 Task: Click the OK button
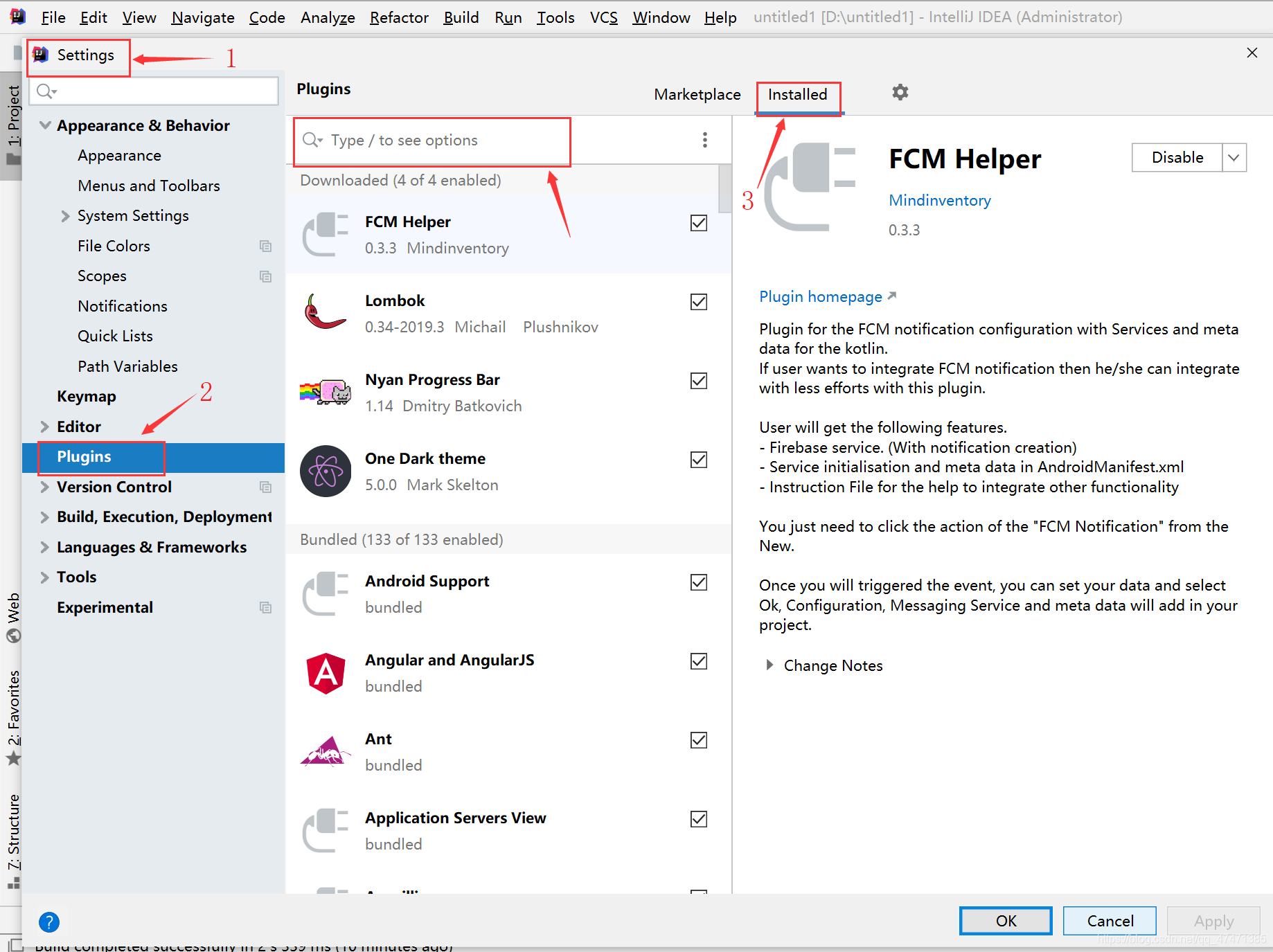pos(1006,921)
